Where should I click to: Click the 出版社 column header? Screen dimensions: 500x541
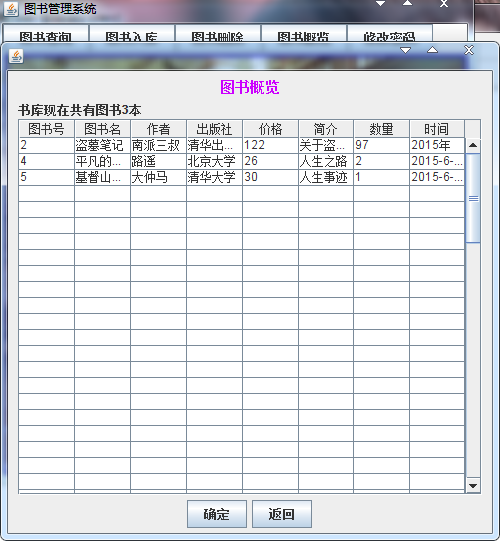point(214,129)
